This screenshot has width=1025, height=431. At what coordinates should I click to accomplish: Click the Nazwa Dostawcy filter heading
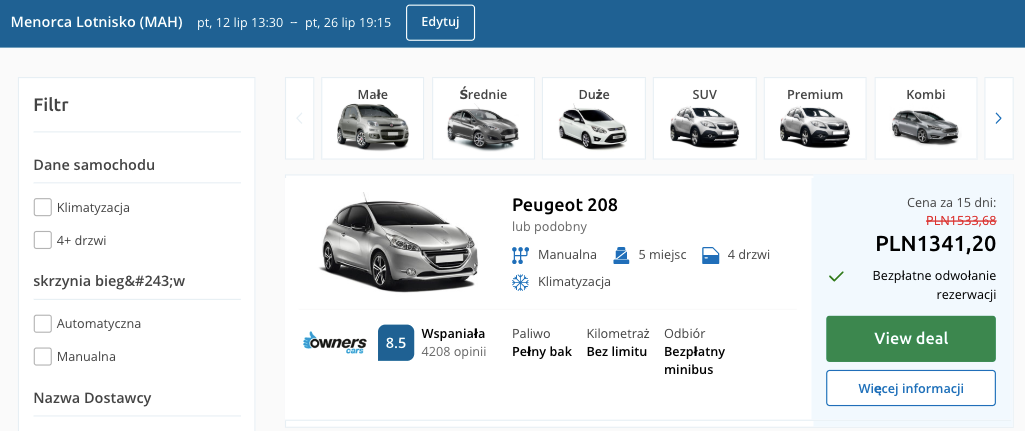tap(92, 398)
